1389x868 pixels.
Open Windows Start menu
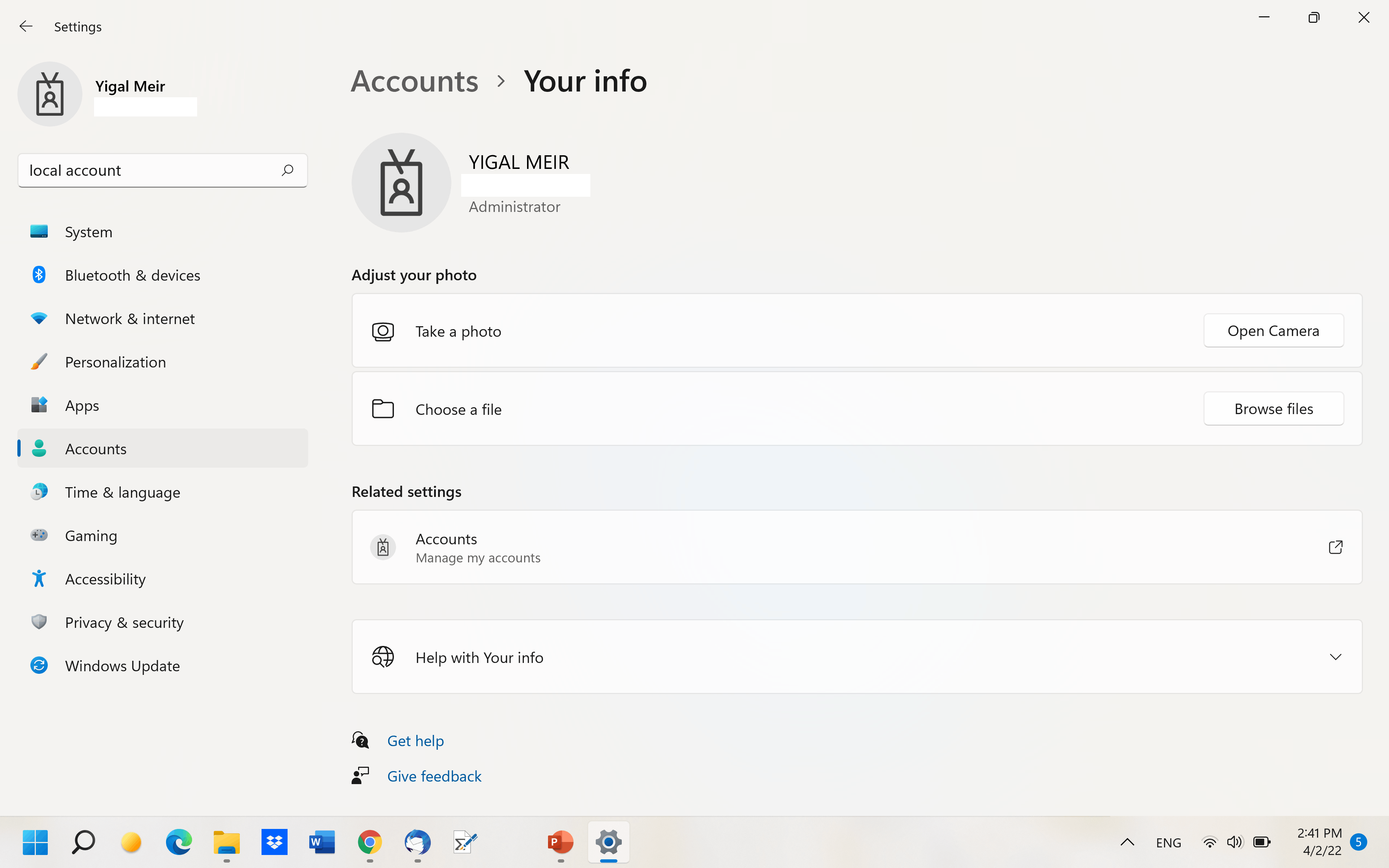pos(35,842)
